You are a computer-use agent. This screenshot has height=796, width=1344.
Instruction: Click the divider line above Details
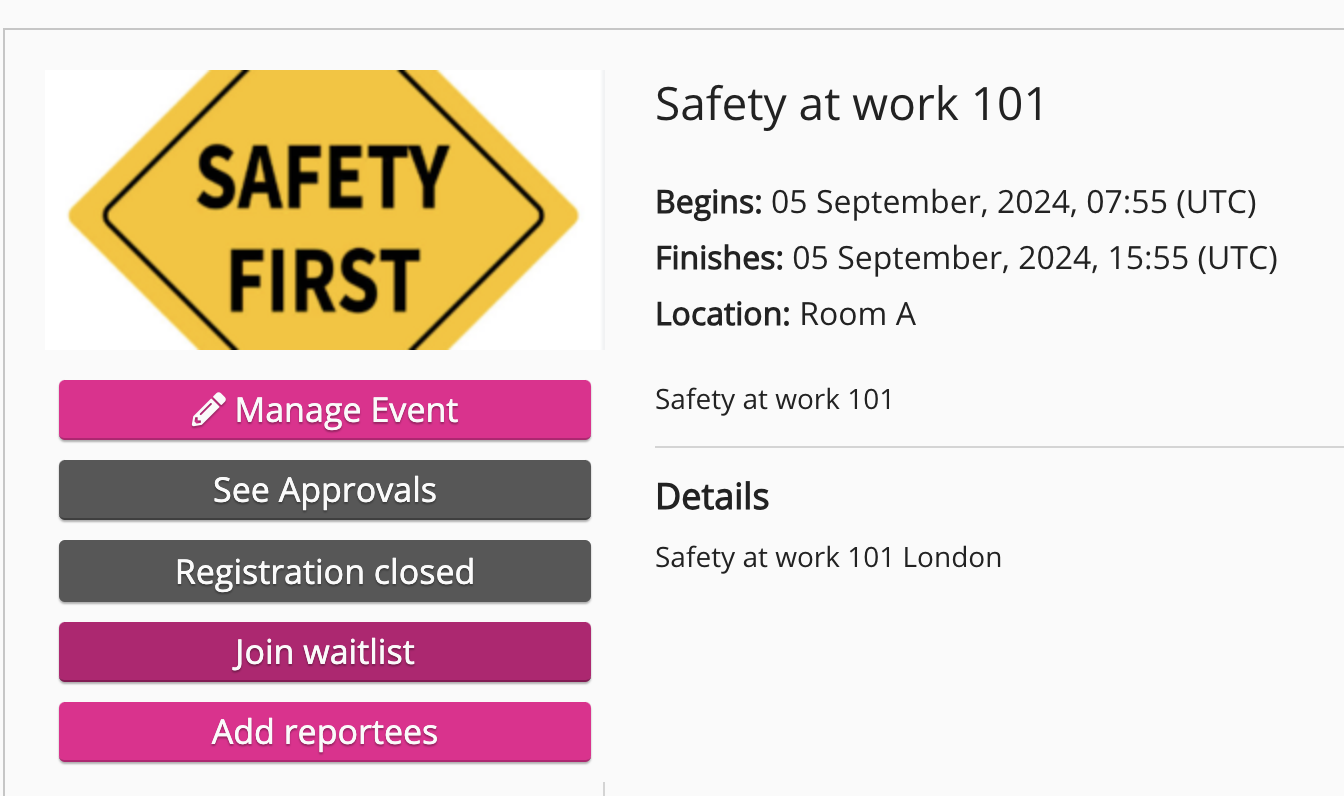pos(998,447)
